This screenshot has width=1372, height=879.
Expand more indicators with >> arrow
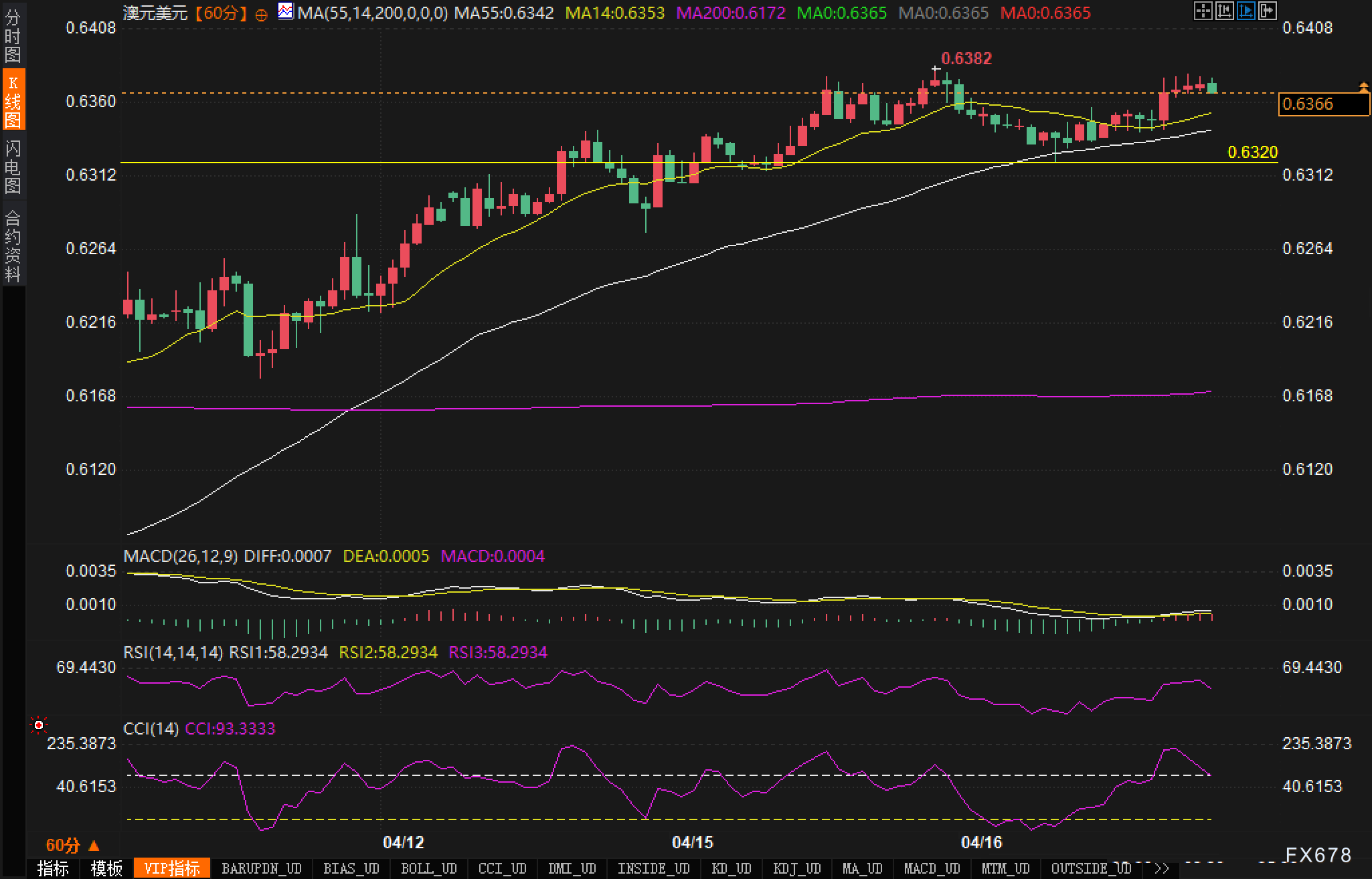[x=1161, y=868]
